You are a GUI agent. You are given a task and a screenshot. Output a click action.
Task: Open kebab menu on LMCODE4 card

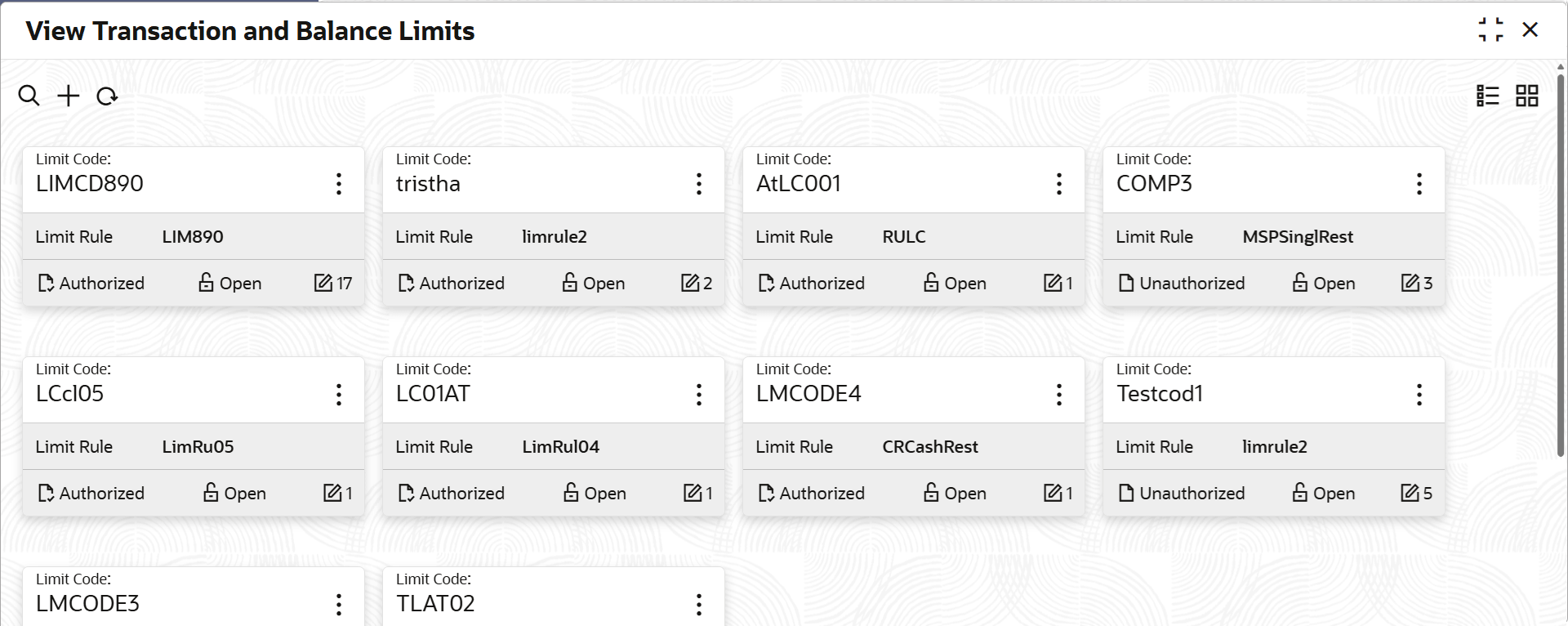pos(1059,395)
